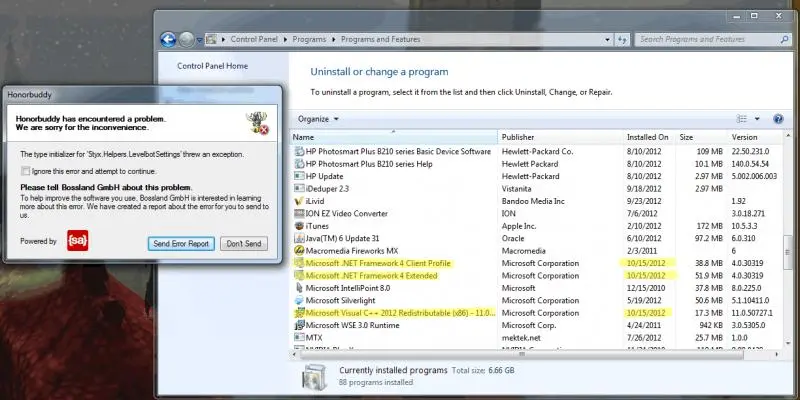Click the iDeduper 2.3 icon

point(299,189)
